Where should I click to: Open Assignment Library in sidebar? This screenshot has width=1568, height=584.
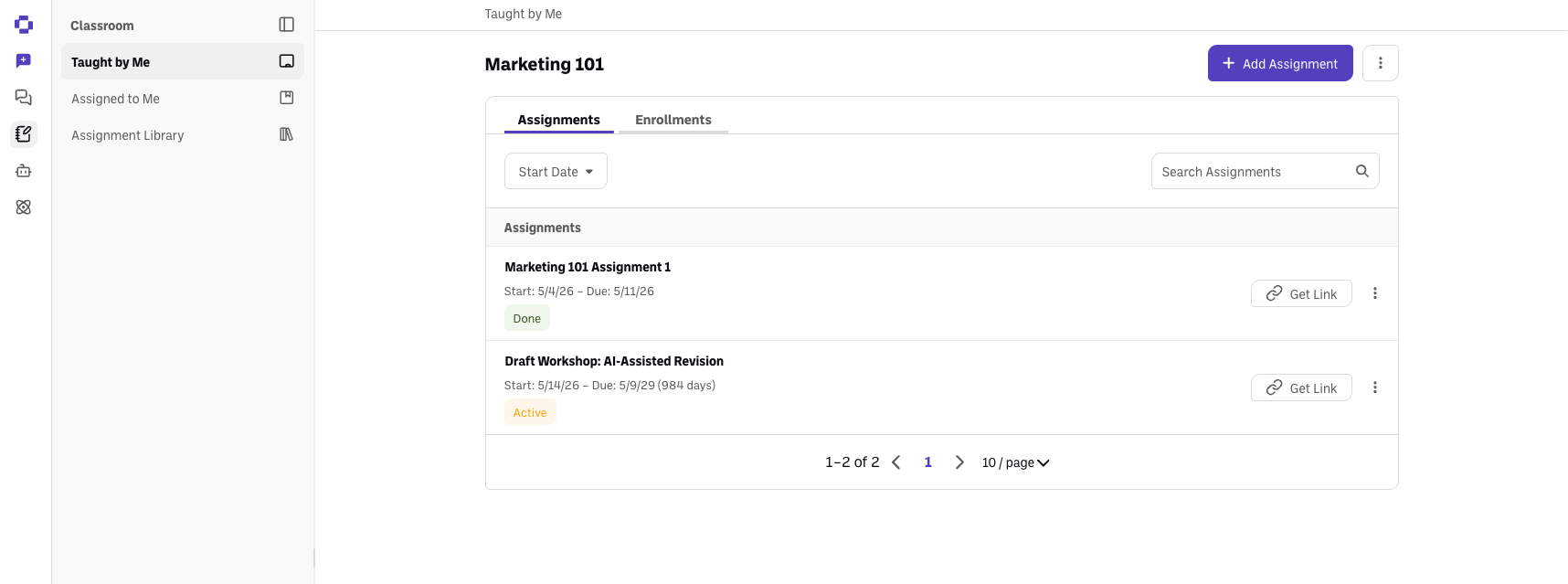coord(183,134)
